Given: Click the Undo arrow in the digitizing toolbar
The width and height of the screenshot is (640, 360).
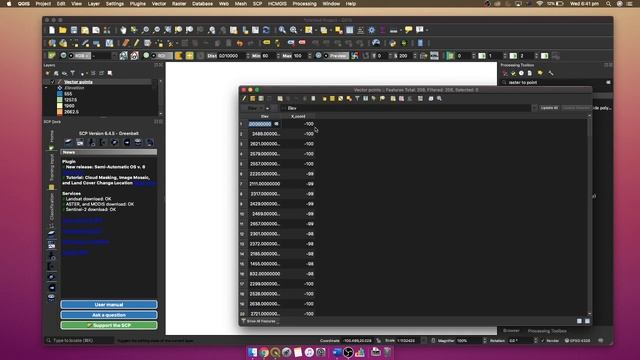Looking at the screenshot, I should (240, 43).
